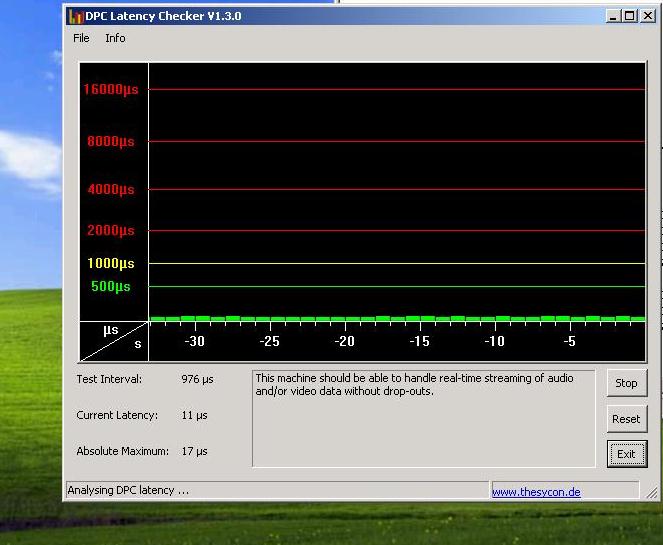This screenshot has height=545, width=663.
Task: Click the 8000µs scale label
Action: (111, 141)
